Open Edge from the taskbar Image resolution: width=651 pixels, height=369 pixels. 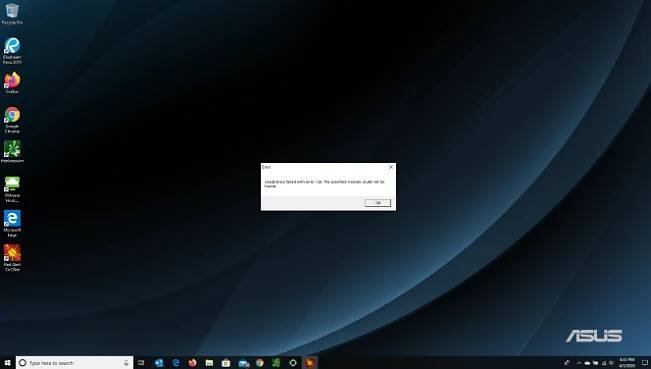[x=176, y=363]
